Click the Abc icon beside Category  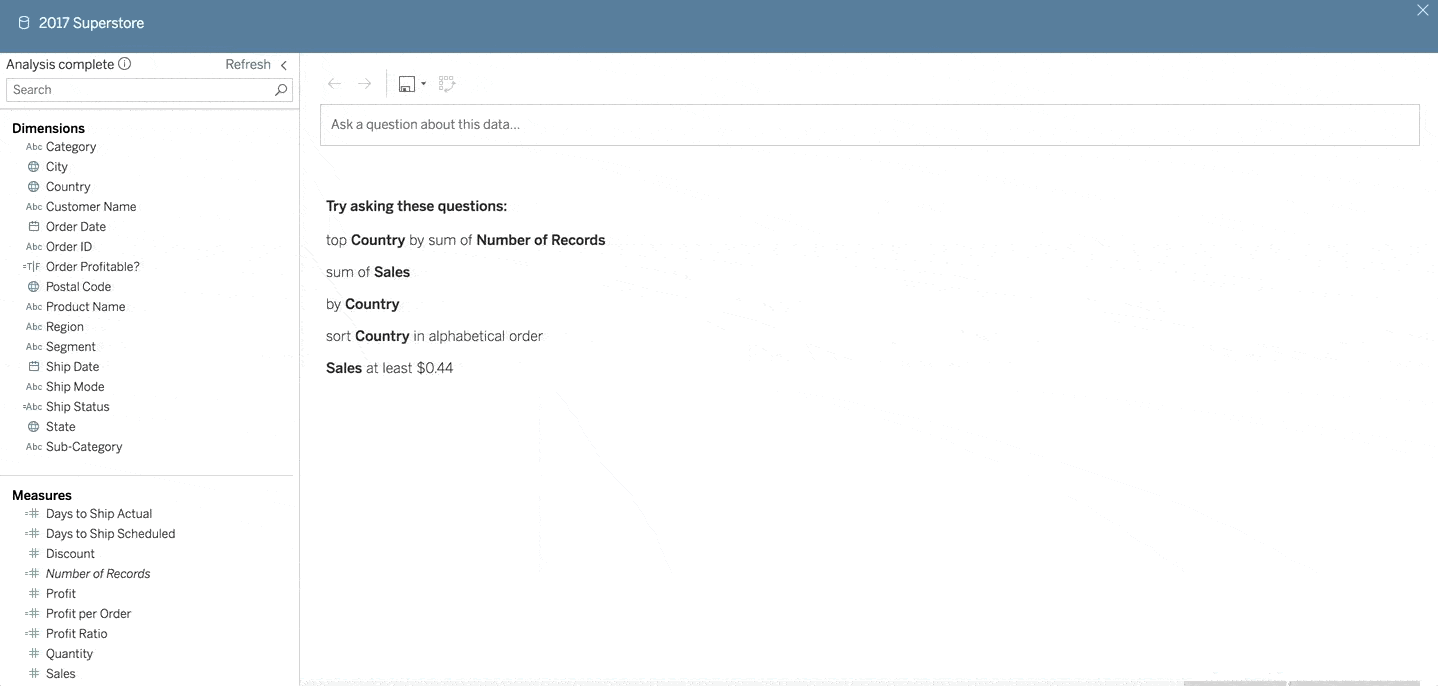tap(31, 146)
